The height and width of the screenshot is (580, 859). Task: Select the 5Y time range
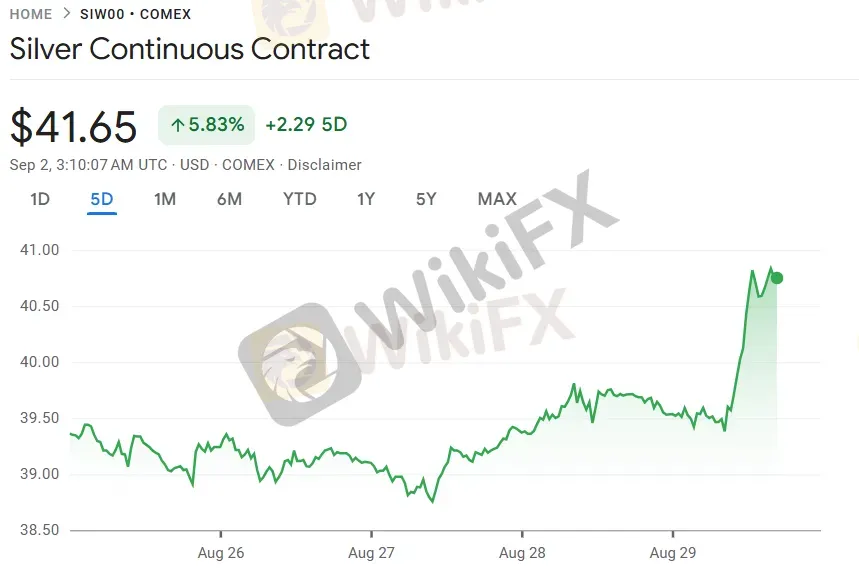426,199
